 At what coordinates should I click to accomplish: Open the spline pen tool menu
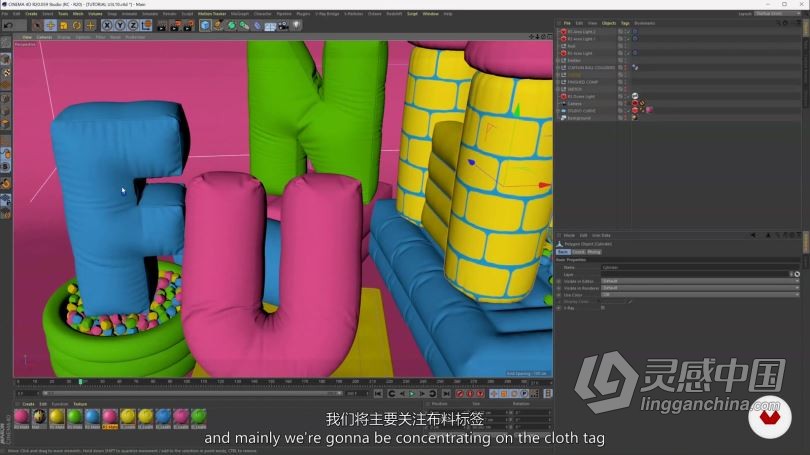pos(219,25)
